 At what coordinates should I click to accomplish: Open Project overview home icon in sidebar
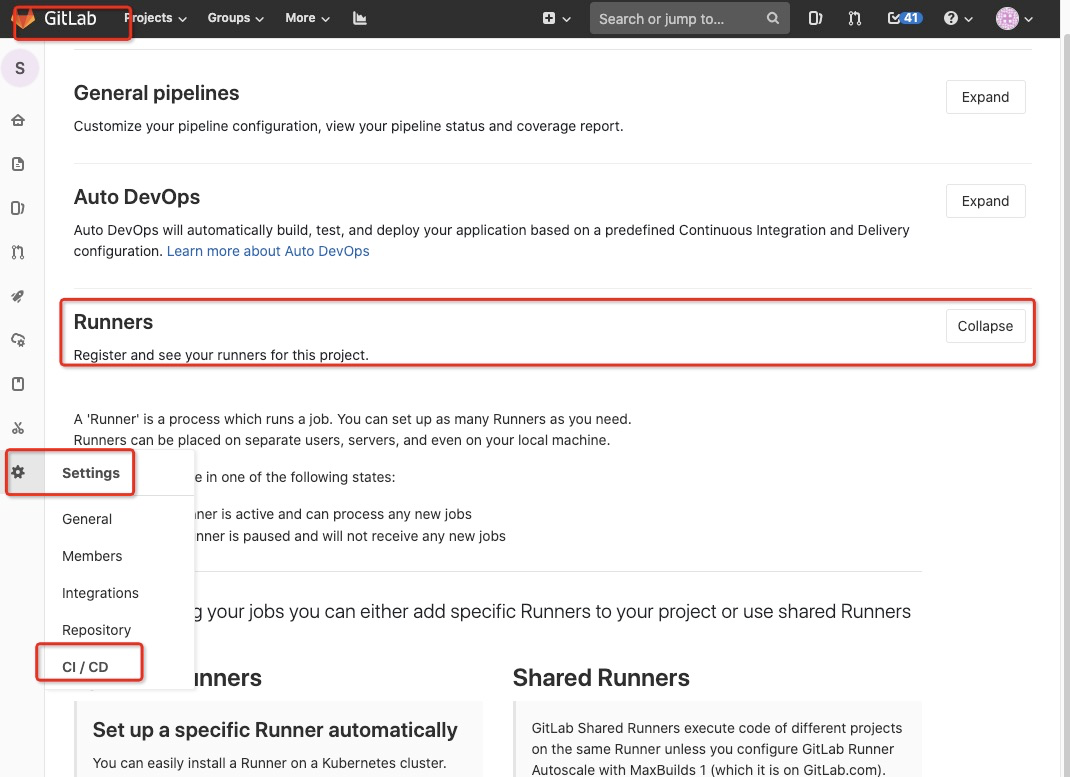pos(18,121)
